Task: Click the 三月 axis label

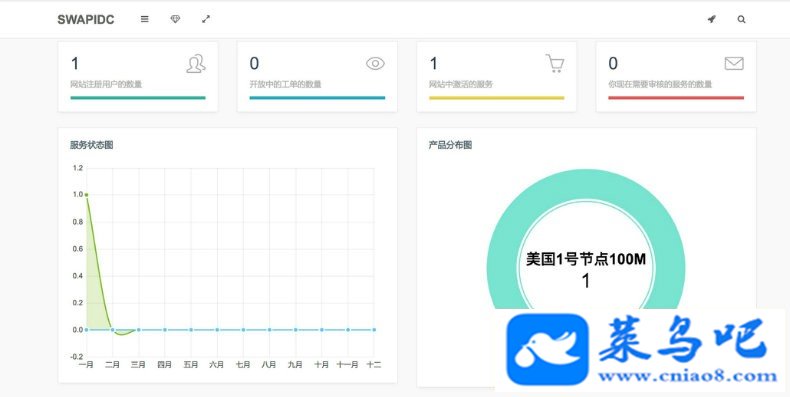Action: 139,364
